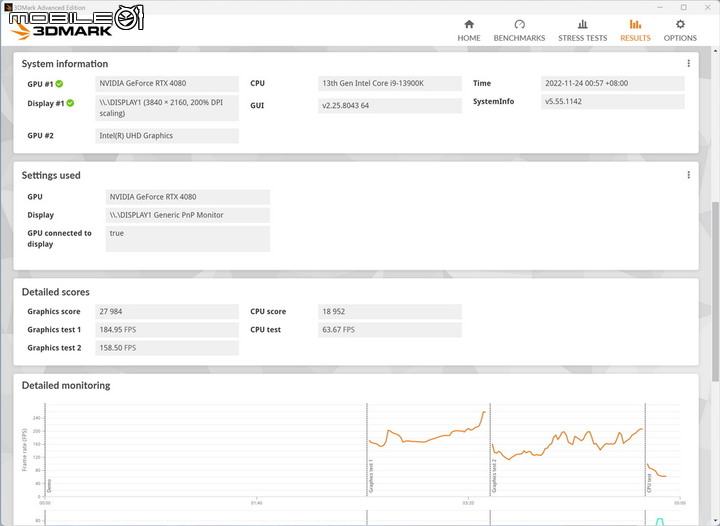Select the RESULTS tab
This screenshot has width=720, height=526.
(635, 31)
